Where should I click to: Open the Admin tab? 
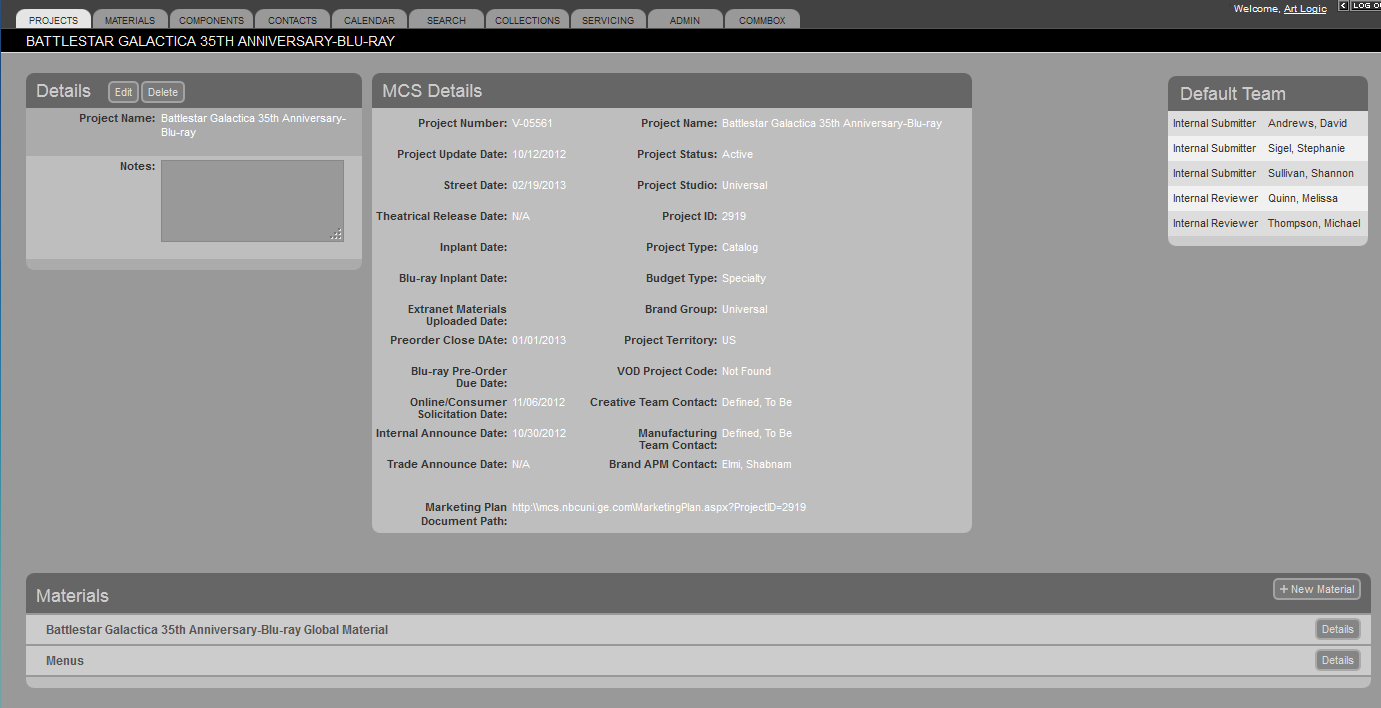pyautogui.click(x=685, y=20)
